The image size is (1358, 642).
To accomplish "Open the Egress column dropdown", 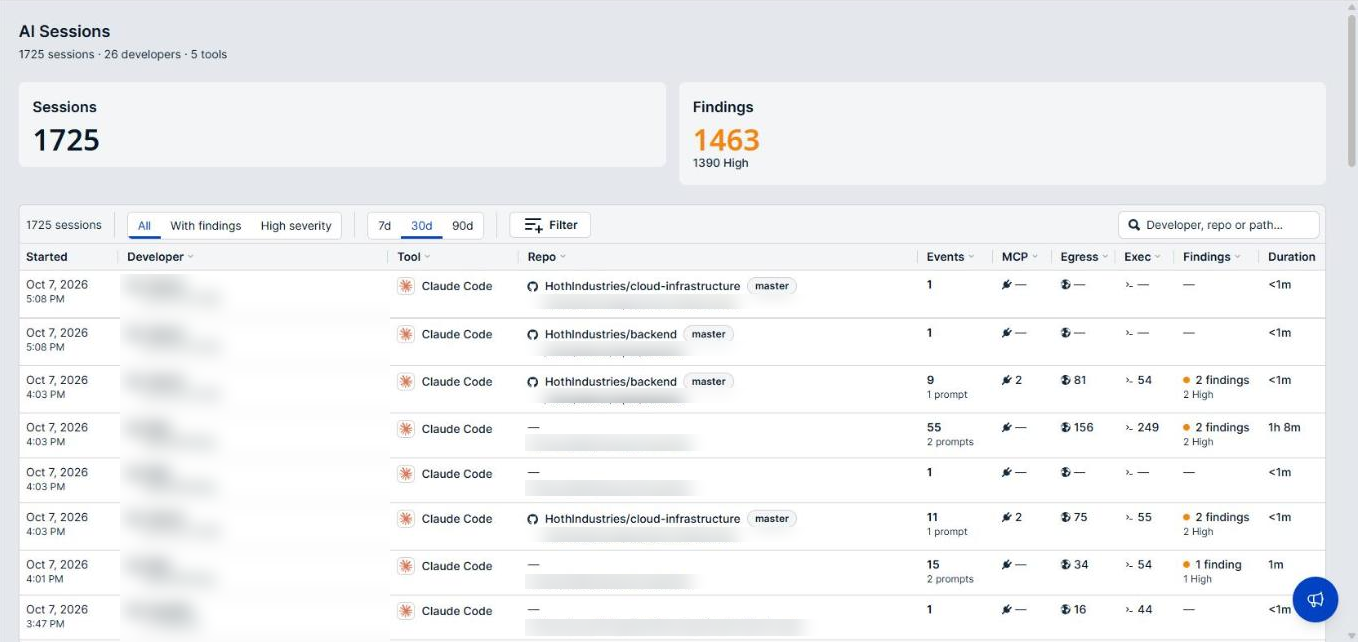I will click(x=1106, y=257).
